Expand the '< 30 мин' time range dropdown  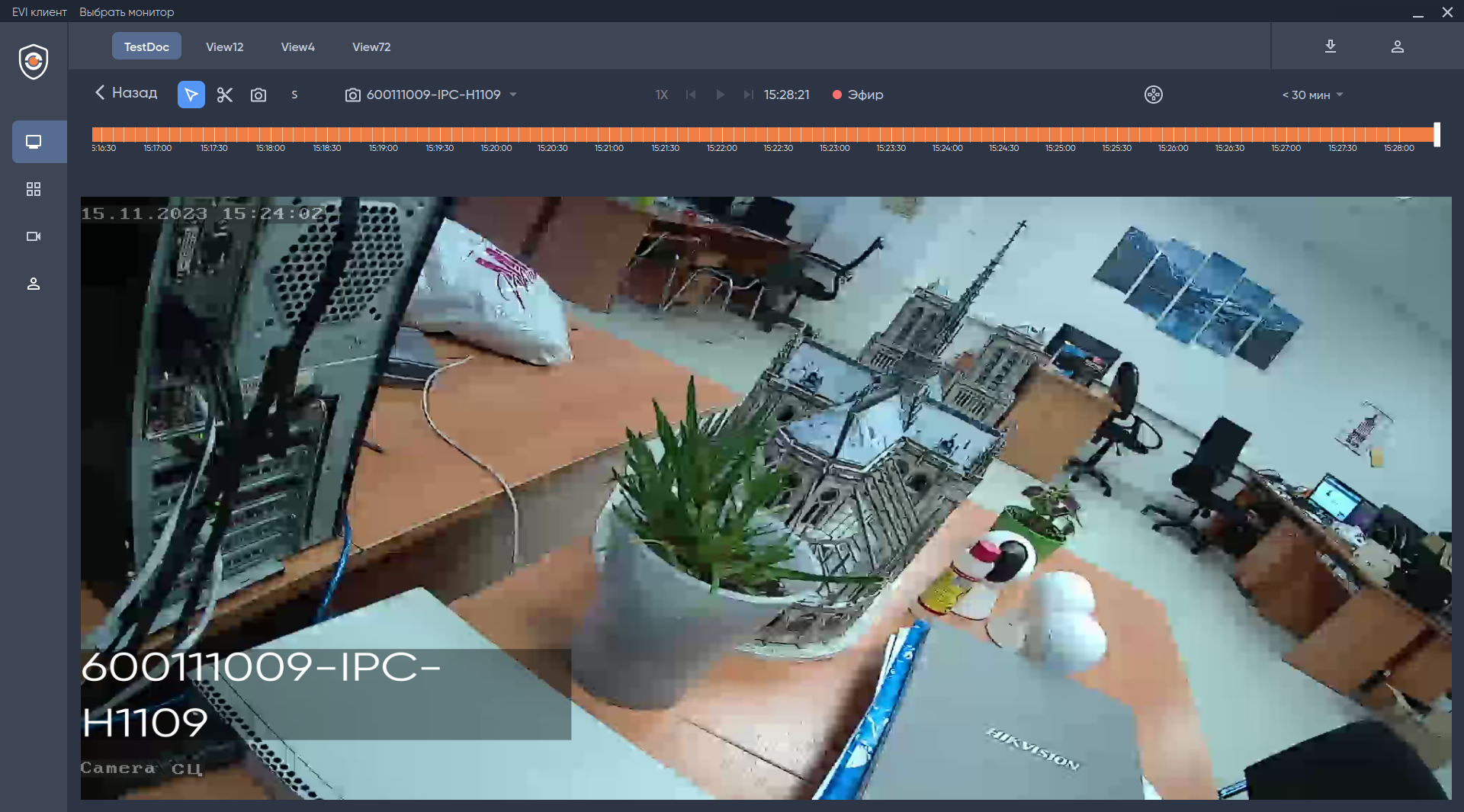point(1312,95)
